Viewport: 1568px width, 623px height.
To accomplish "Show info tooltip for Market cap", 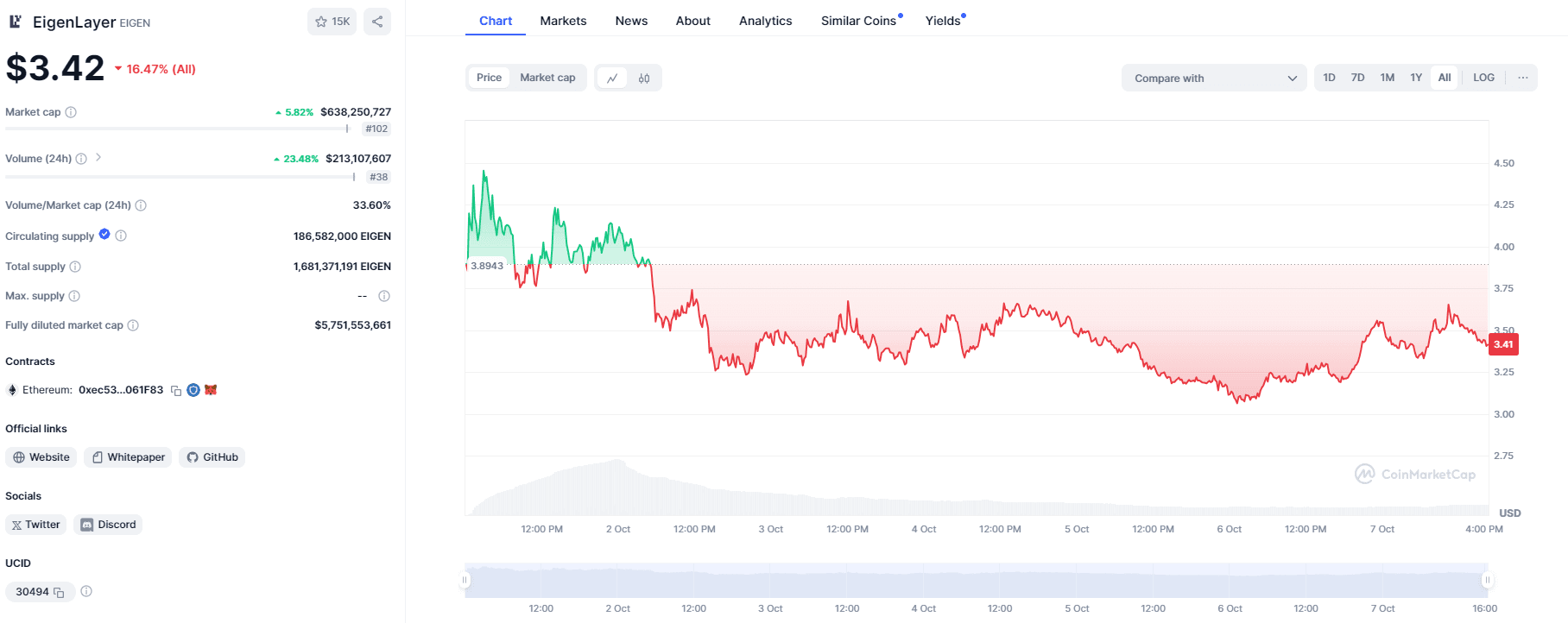I will (x=71, y=112).
